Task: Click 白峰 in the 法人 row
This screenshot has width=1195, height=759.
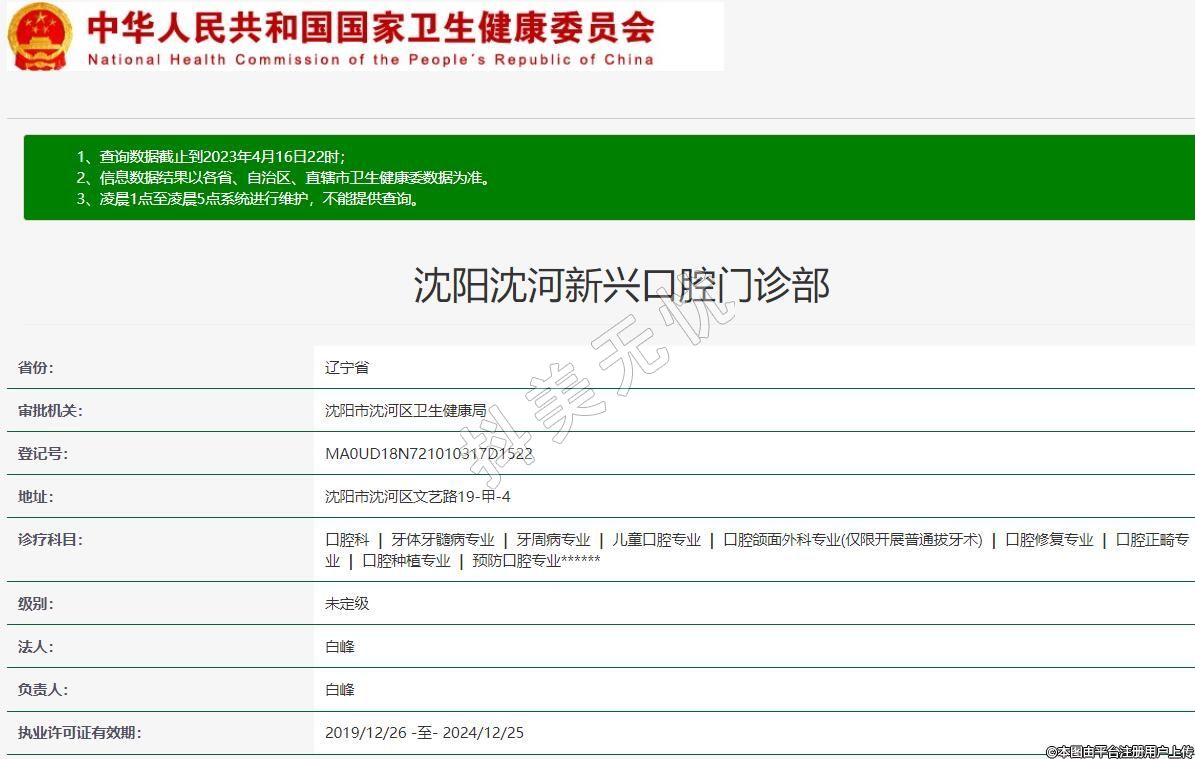Action: [x=340, y=646]
